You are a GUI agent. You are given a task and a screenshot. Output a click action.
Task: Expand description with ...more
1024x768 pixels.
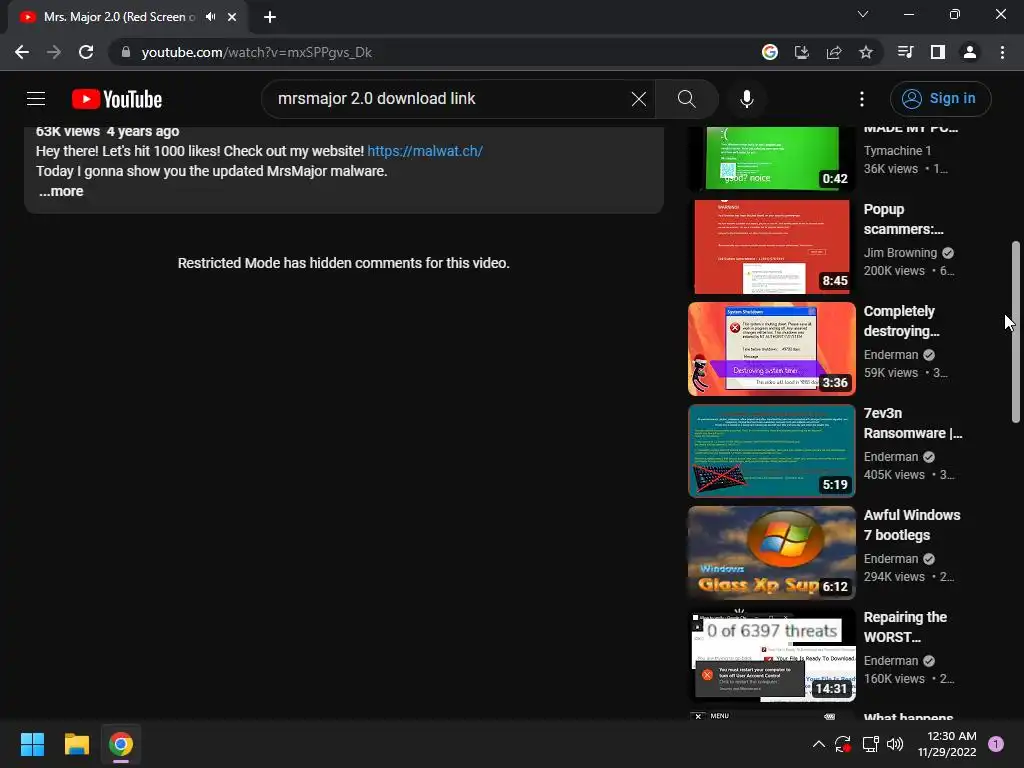tap(61, 191)
